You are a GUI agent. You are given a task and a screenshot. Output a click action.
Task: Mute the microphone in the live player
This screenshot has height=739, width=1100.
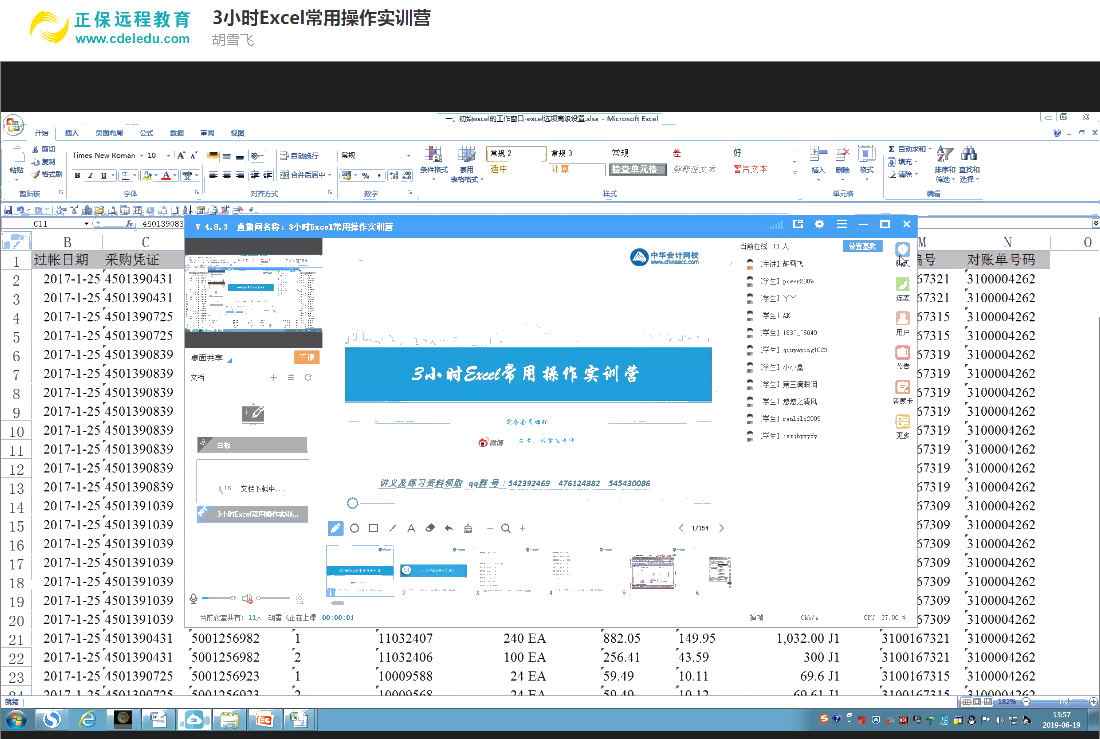[x=192, y=600]
